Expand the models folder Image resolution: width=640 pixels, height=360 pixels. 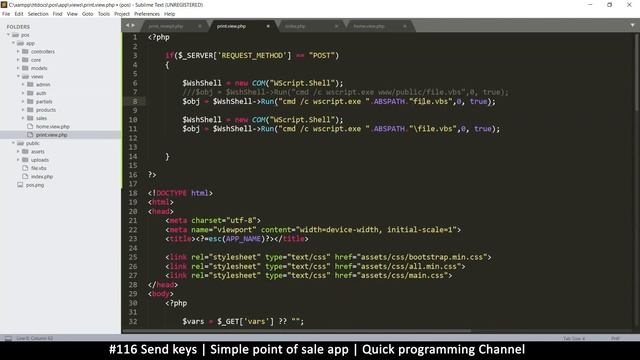tap(18, 68)
